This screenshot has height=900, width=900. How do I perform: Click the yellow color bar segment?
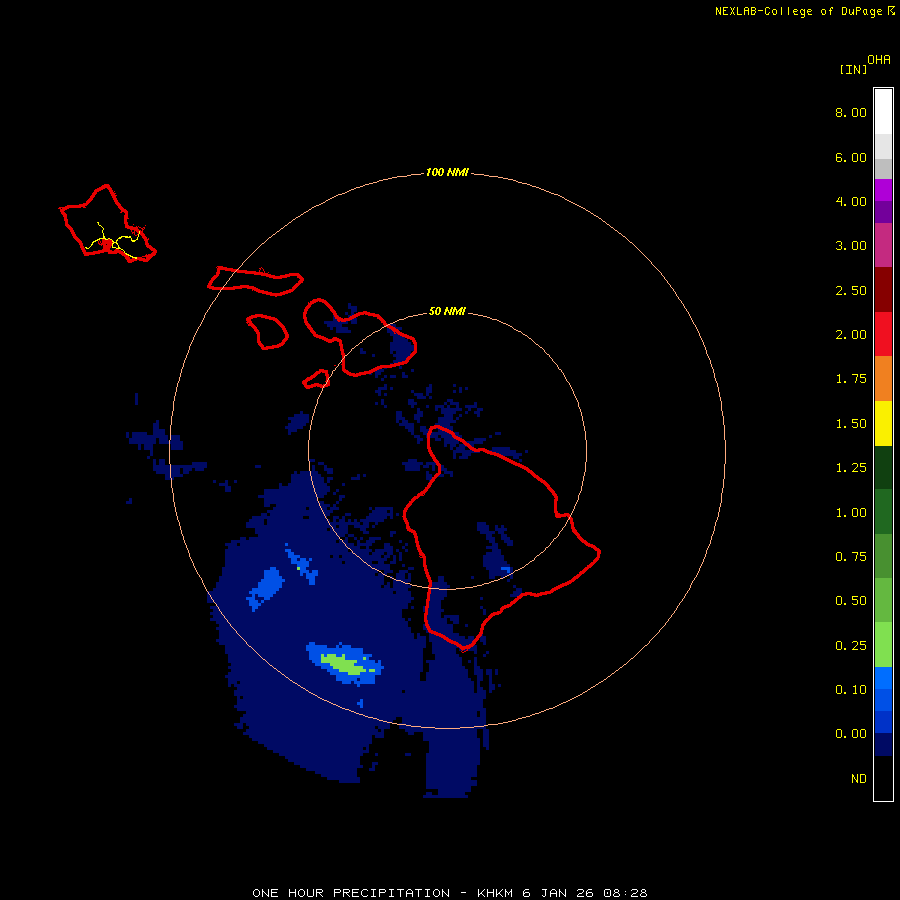pyautogui.click(x=883, y=423)
